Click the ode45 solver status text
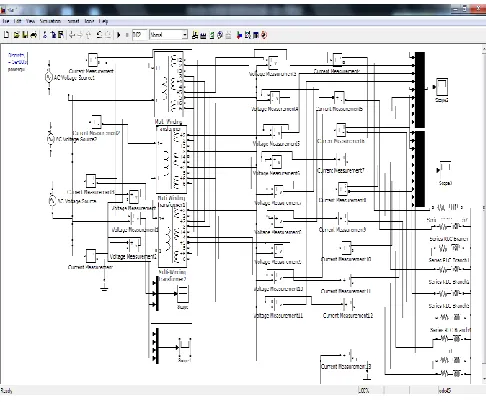486x402 pixels. point(445,390)
